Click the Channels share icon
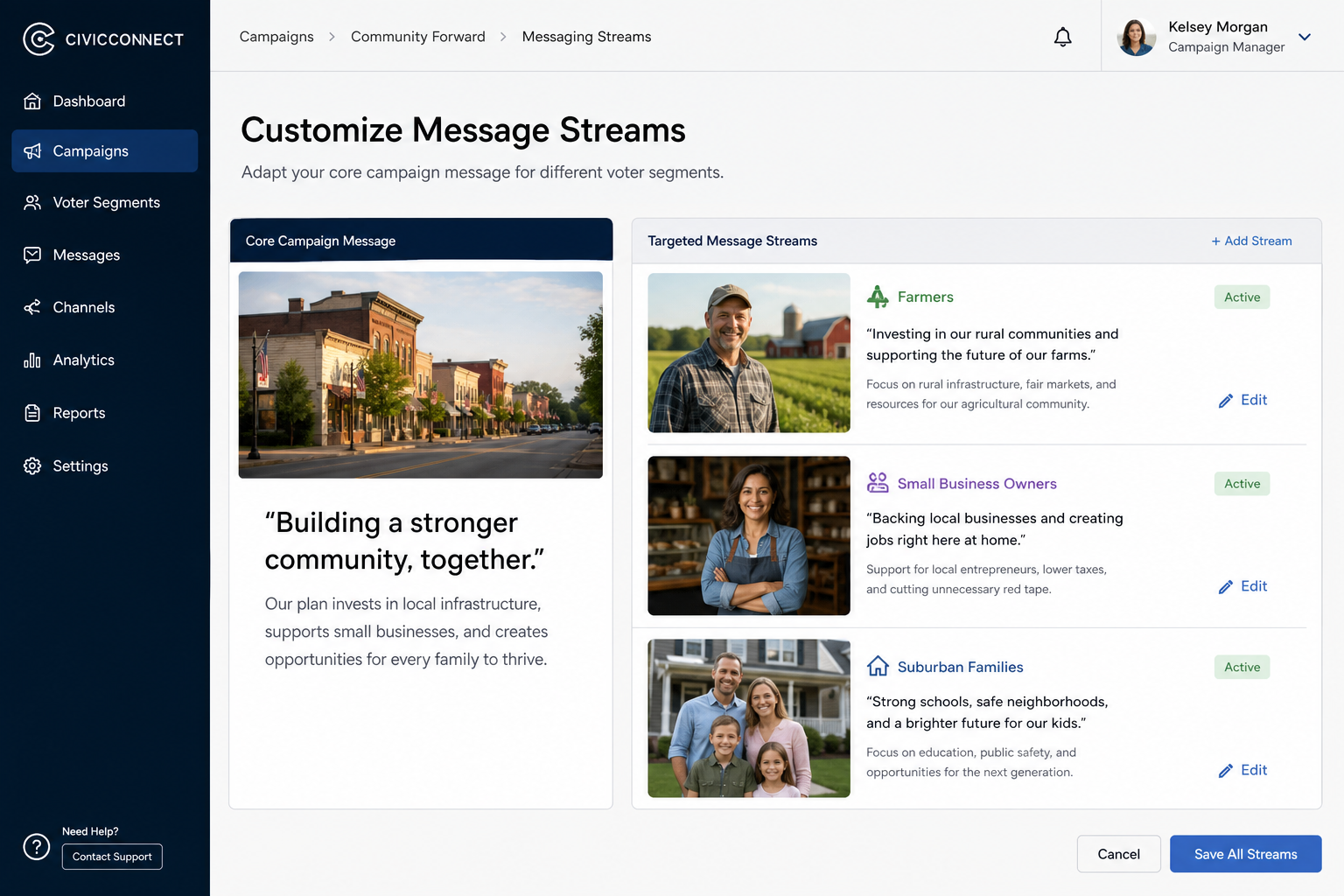Screen dimensions: 1344x896 (x=32, y=307)
